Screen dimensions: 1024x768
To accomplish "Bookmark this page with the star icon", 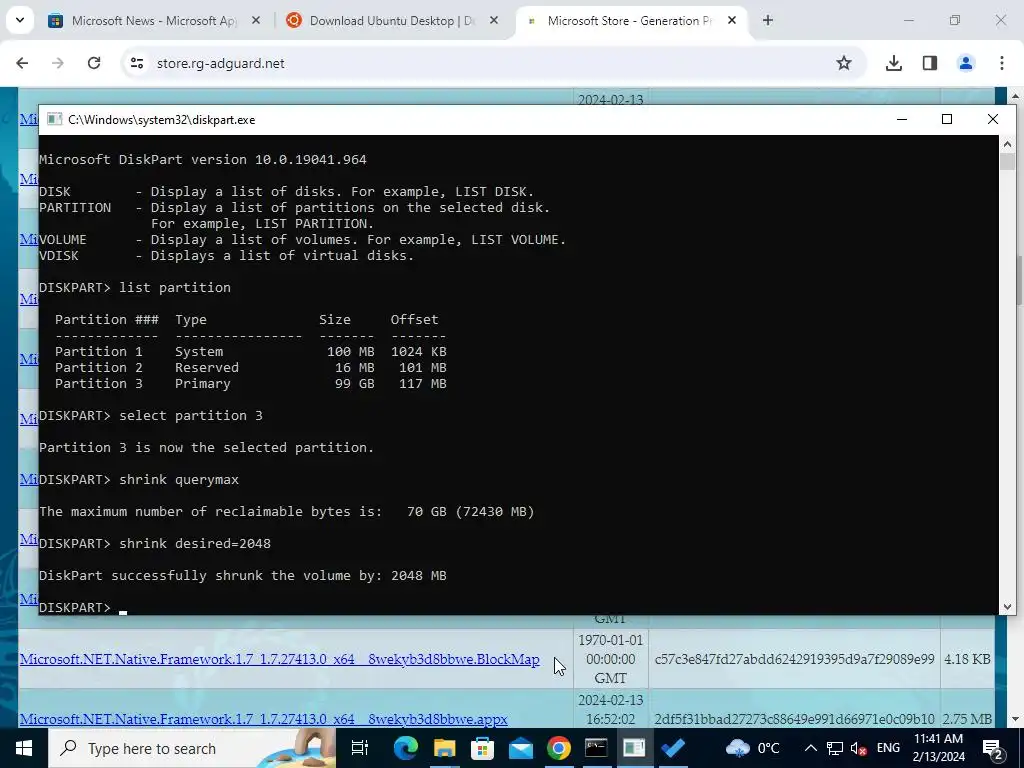I will pyautogui.click(x=844, y=63).
